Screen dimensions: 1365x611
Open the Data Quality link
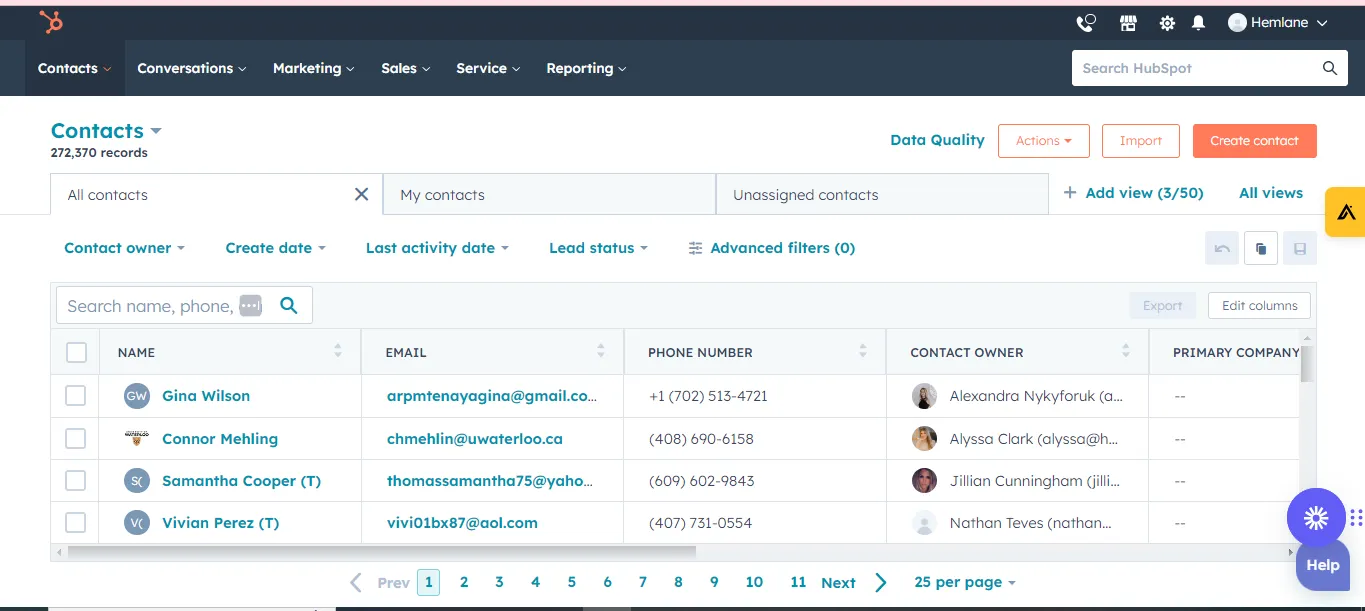(937, 140)
